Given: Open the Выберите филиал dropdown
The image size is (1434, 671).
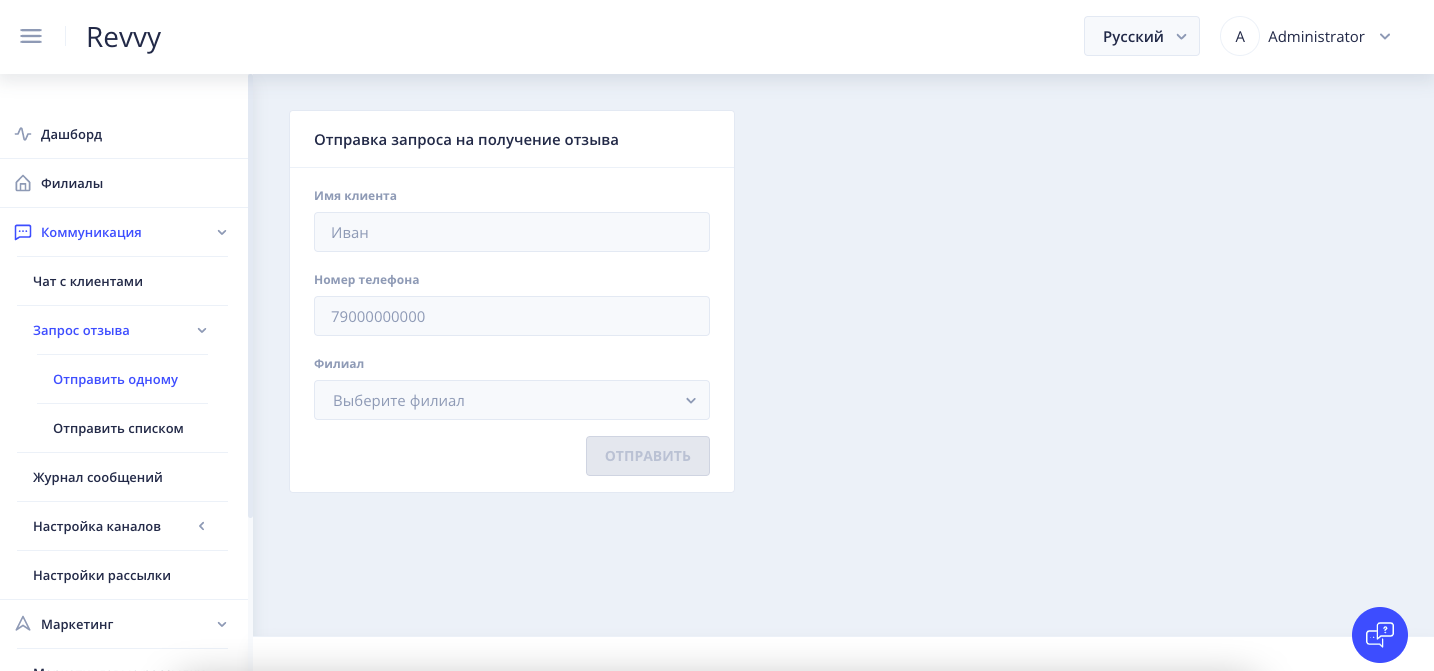Looking at the screenshot, I should coord(512,400).
